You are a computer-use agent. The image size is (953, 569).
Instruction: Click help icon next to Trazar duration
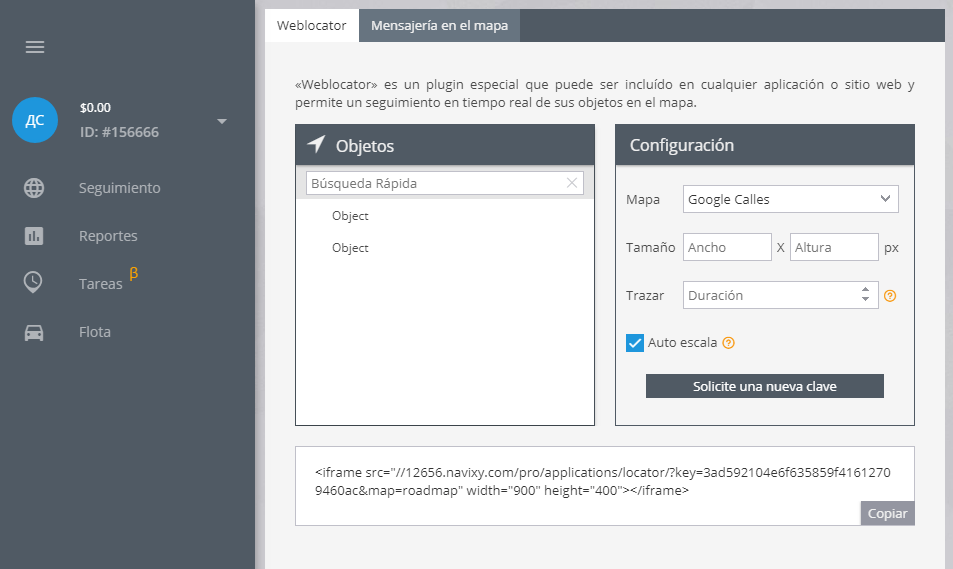pyautogui.click(x=890, y=296)
